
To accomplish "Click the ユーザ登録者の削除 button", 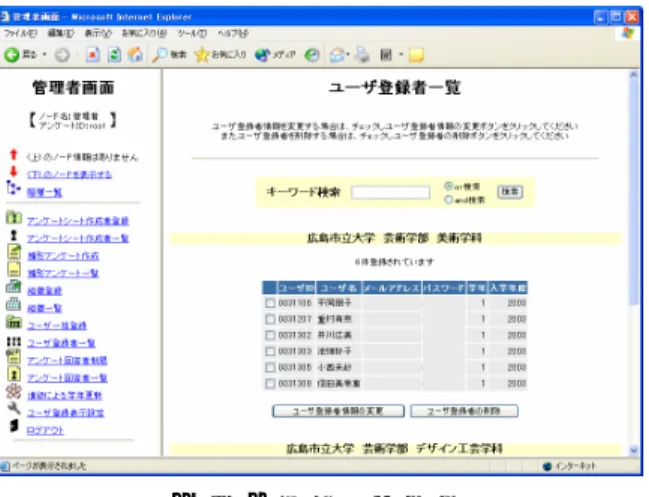I will click(x=464, y=411).
